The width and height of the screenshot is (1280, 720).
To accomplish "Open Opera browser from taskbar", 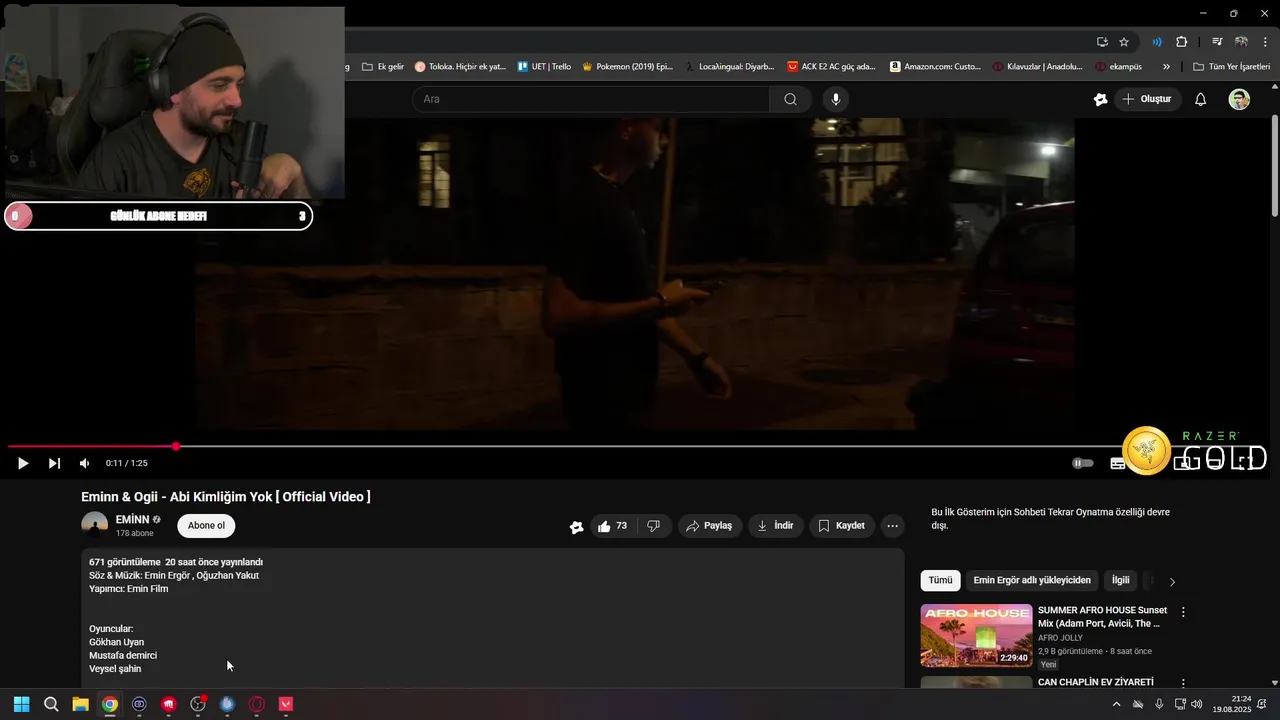I will click(x=257, y=704).
